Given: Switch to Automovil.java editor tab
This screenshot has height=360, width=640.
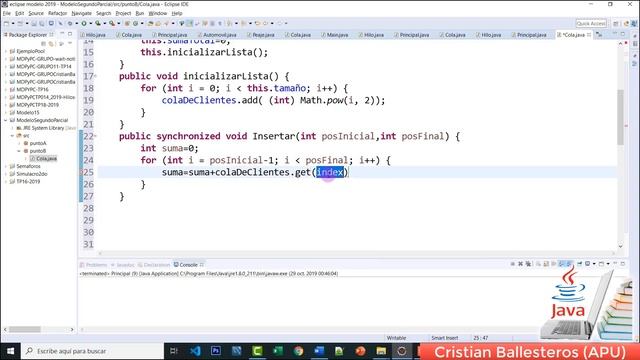Looking at the screenshot, I should pos(217,35).
